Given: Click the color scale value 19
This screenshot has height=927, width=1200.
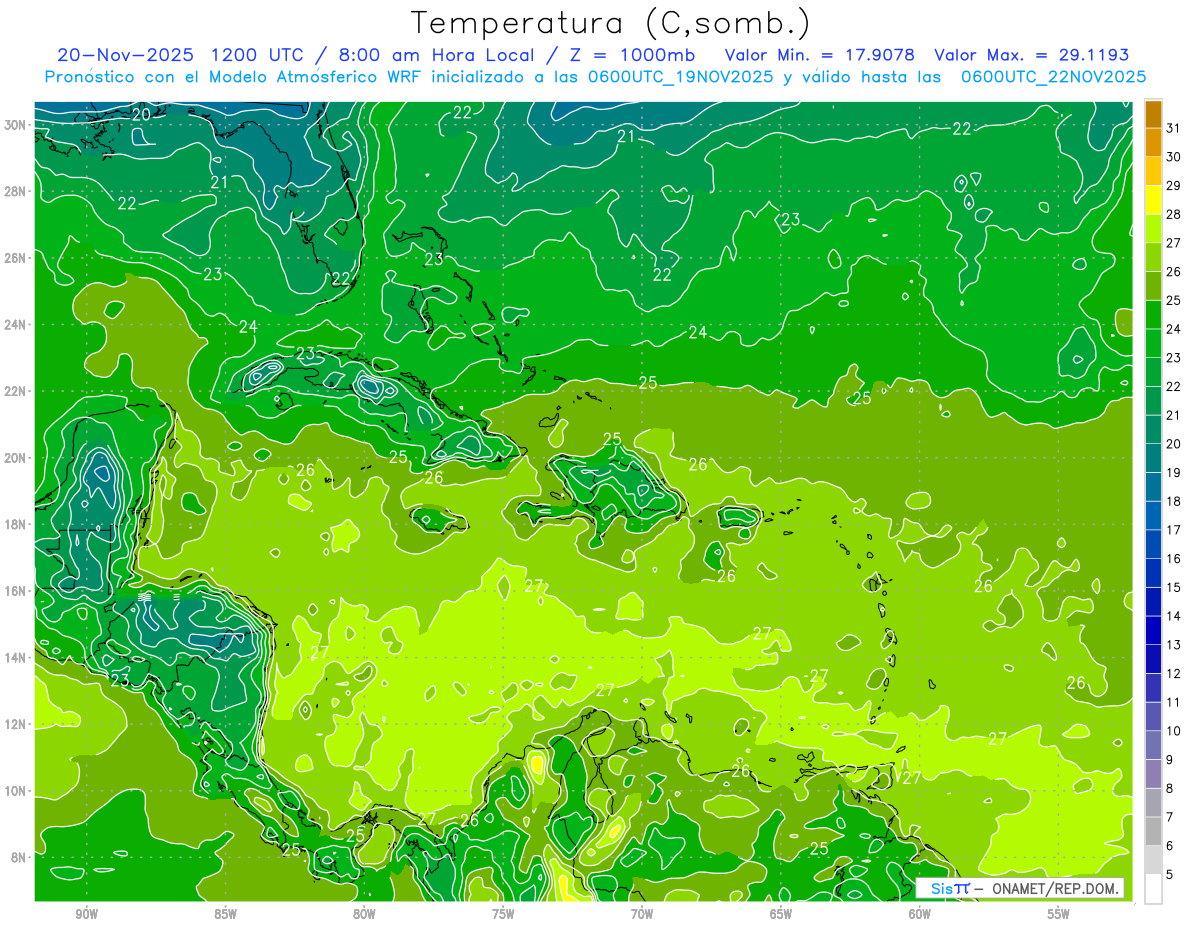Looking at the screenshot, I should [1174, 473].
